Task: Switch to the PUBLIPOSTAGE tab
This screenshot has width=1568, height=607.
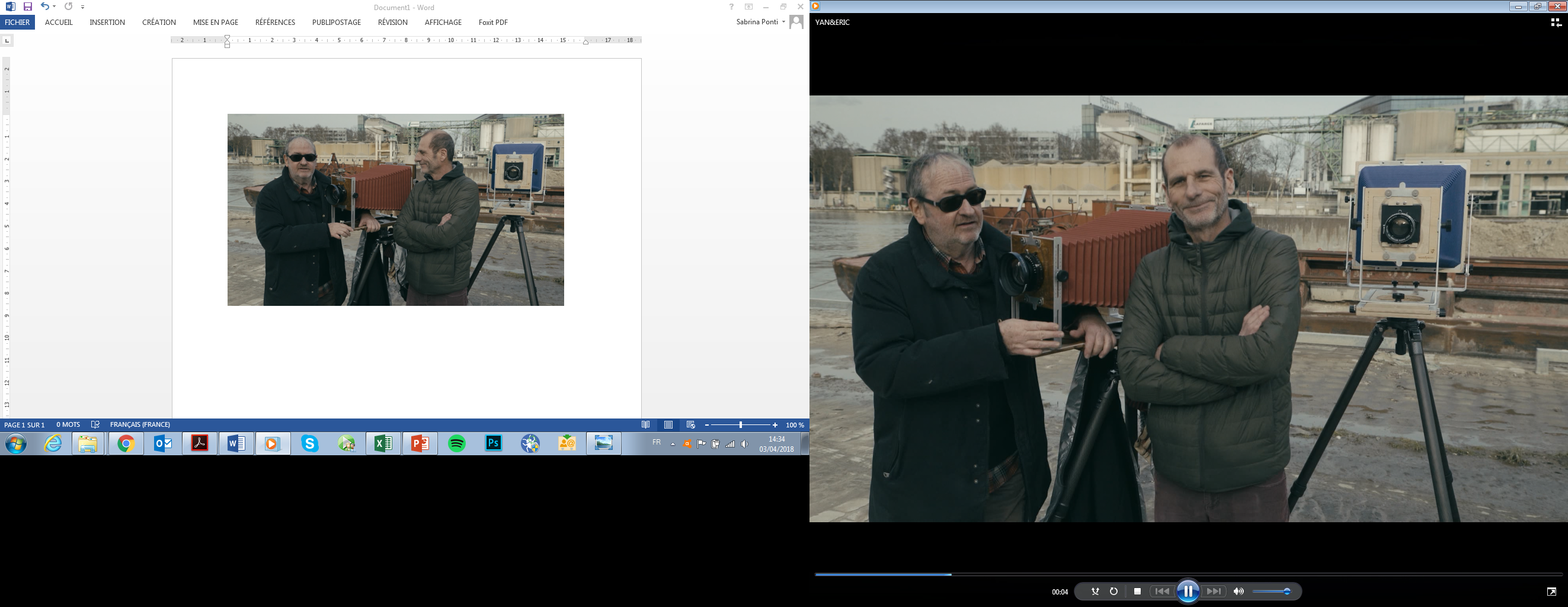Action: [337, 22]
